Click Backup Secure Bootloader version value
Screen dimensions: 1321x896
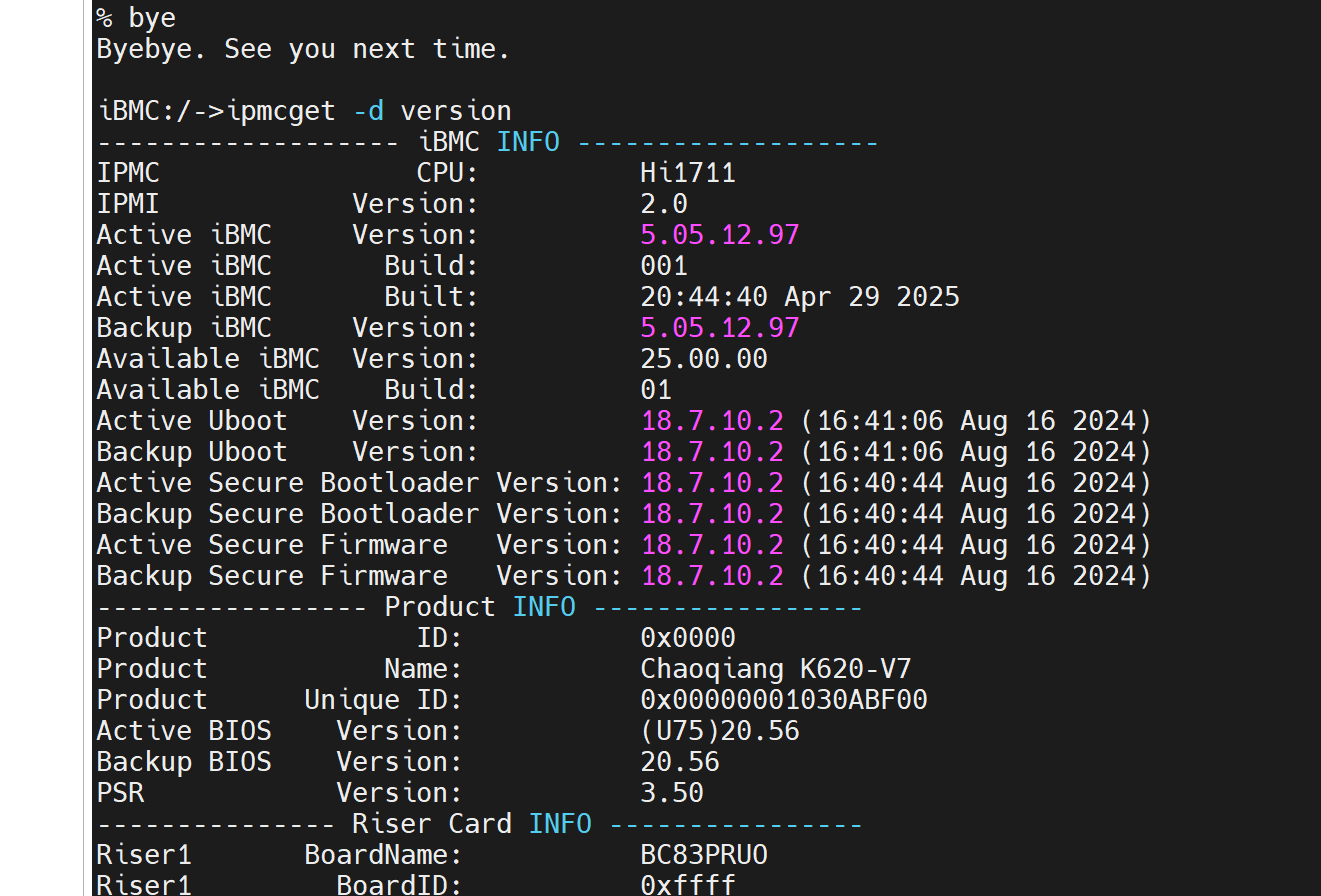pos(712,514)
